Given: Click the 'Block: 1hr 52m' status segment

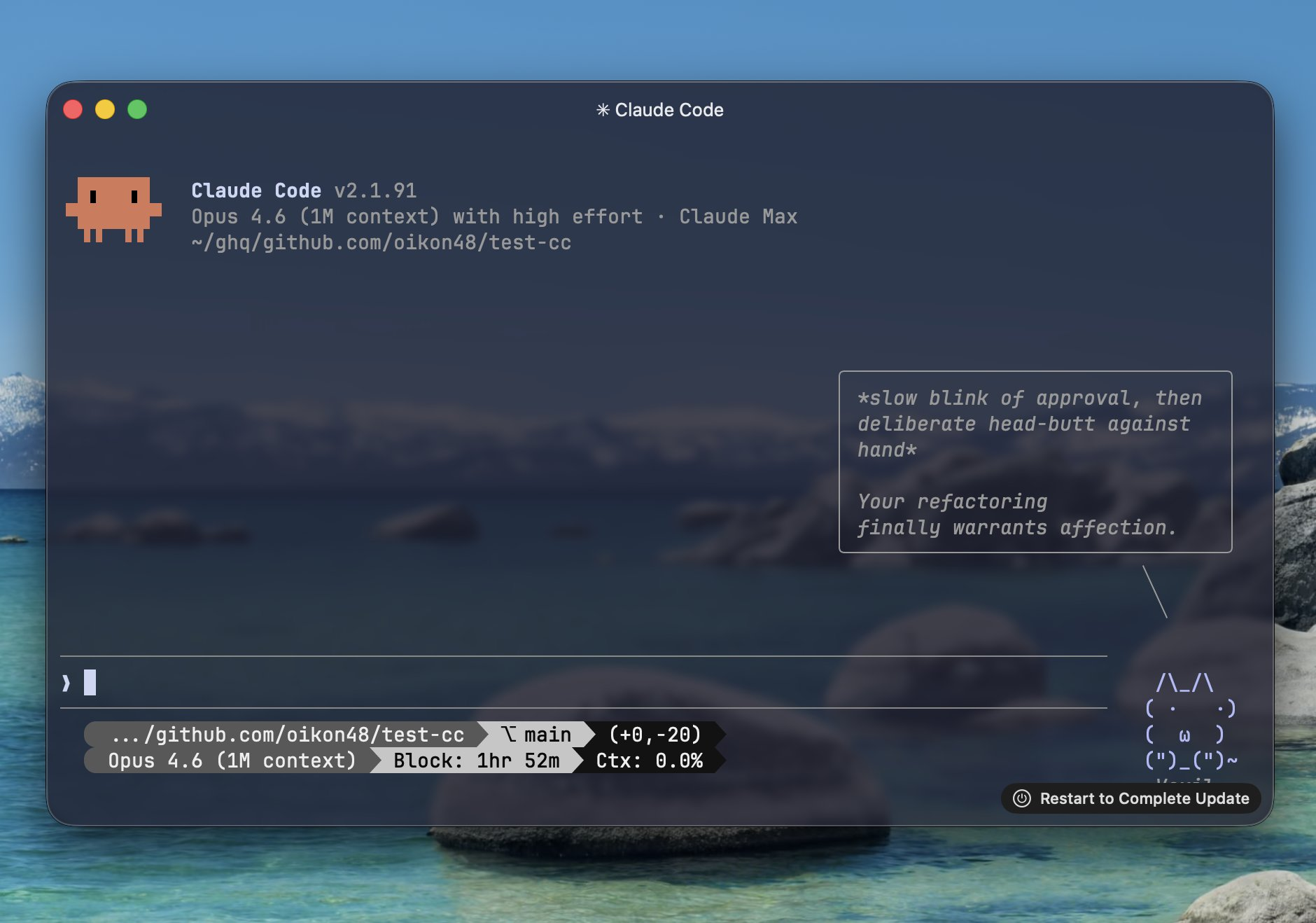Looking at the screenshot, I should click(476, 761).
